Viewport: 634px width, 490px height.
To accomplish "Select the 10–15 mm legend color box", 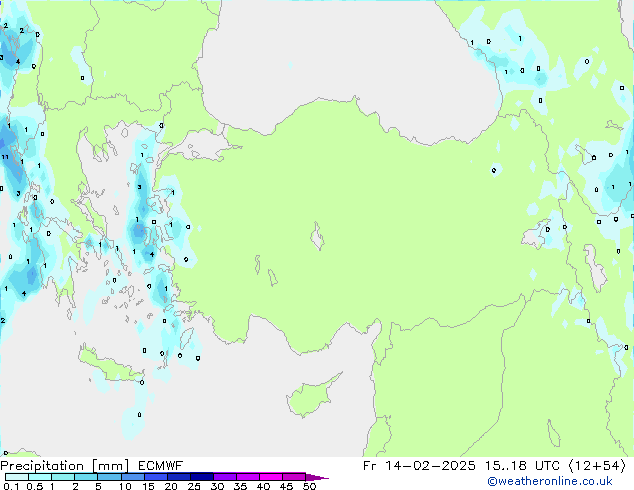I will [x=132, y=477].
